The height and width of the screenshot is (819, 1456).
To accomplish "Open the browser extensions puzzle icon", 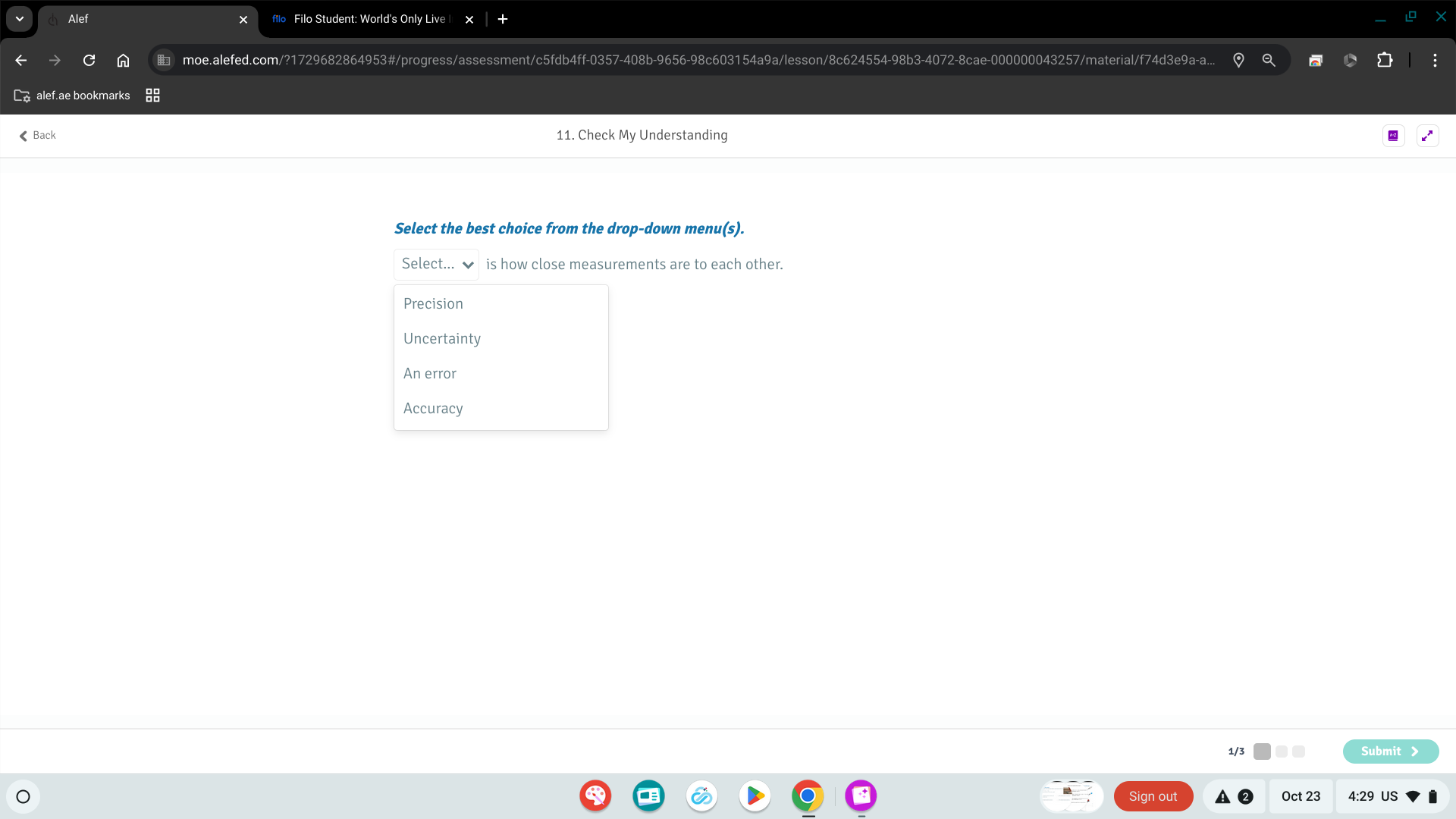I will [x=1385, y=61].
